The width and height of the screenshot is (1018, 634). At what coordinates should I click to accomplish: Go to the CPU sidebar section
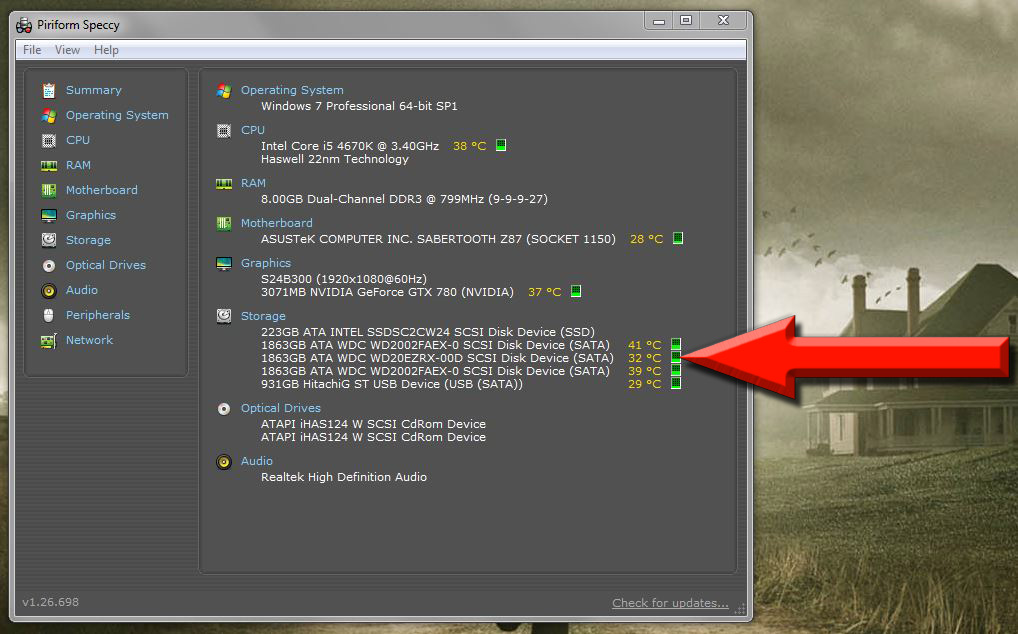78,140
